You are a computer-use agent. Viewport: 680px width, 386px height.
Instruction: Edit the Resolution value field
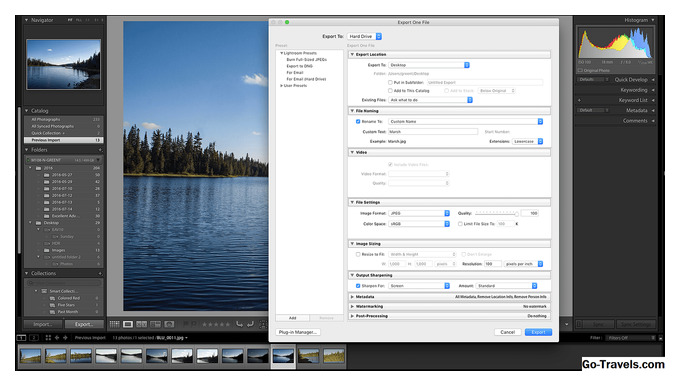point(493,264)
